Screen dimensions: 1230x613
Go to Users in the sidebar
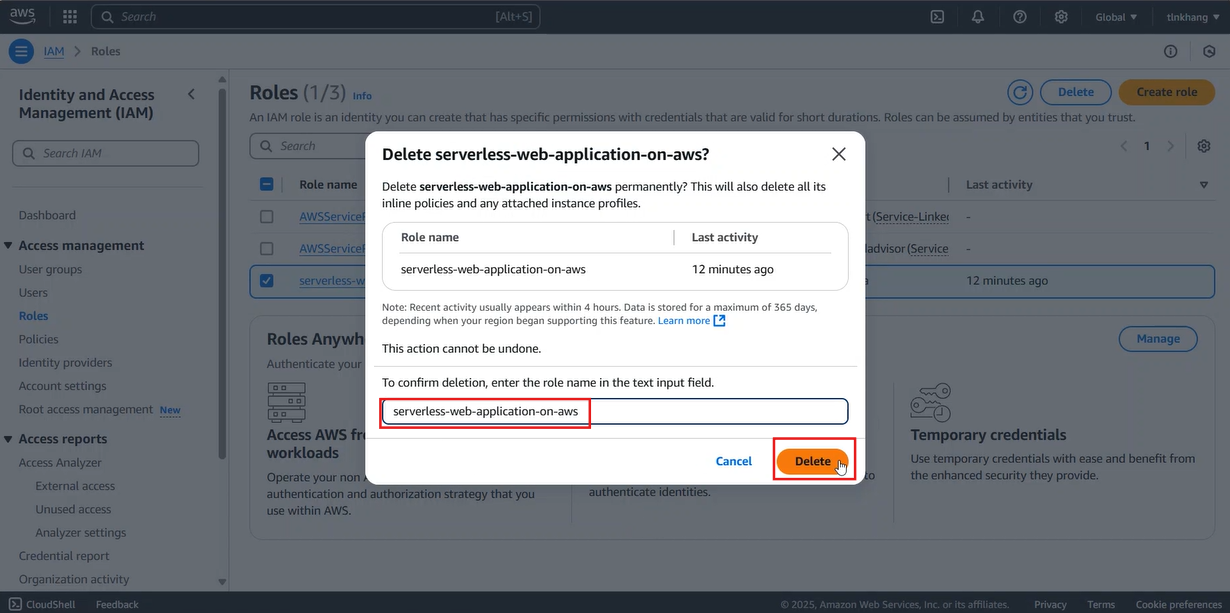click(x=33, y=293)
